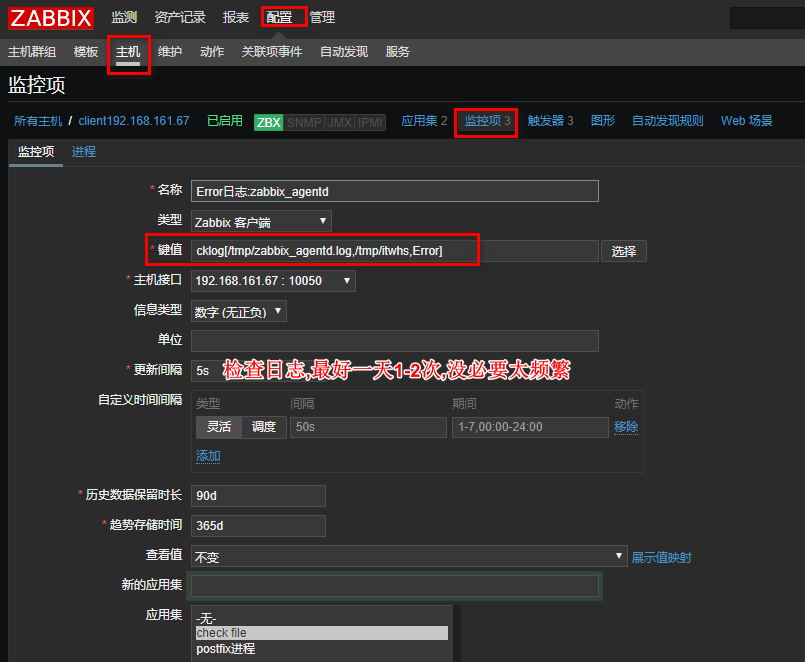The width and height of the screenshot is (805, 662).
Task: Click 添加 to add custom interval
Action: [208, 456]
